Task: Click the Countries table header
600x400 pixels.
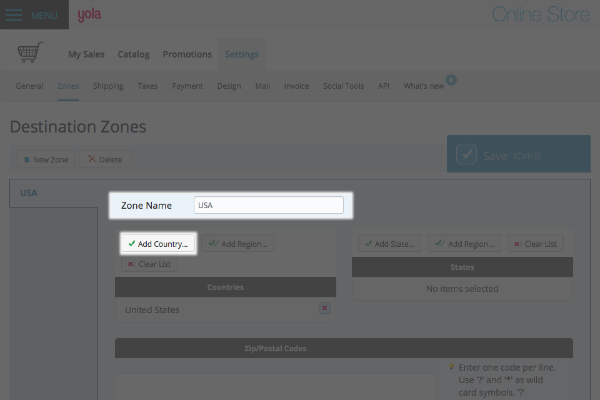Action: [x=225, y=287]
